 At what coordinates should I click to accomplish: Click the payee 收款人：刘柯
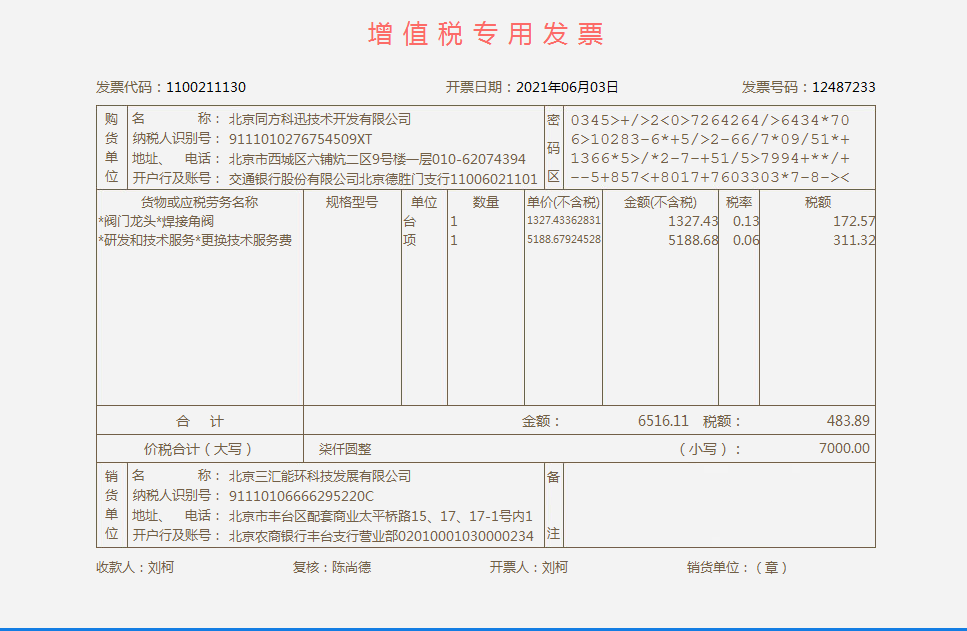[135, 567]
